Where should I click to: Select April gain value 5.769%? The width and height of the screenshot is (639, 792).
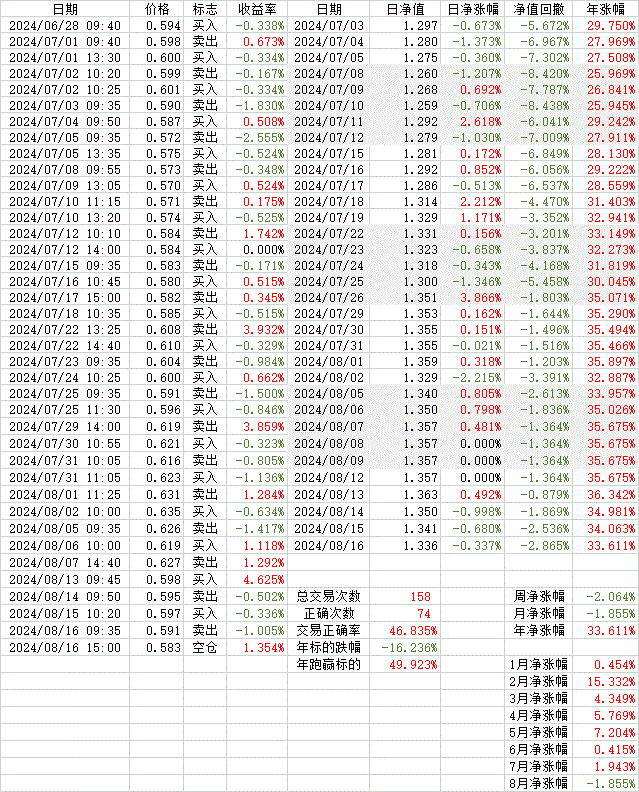615,716
